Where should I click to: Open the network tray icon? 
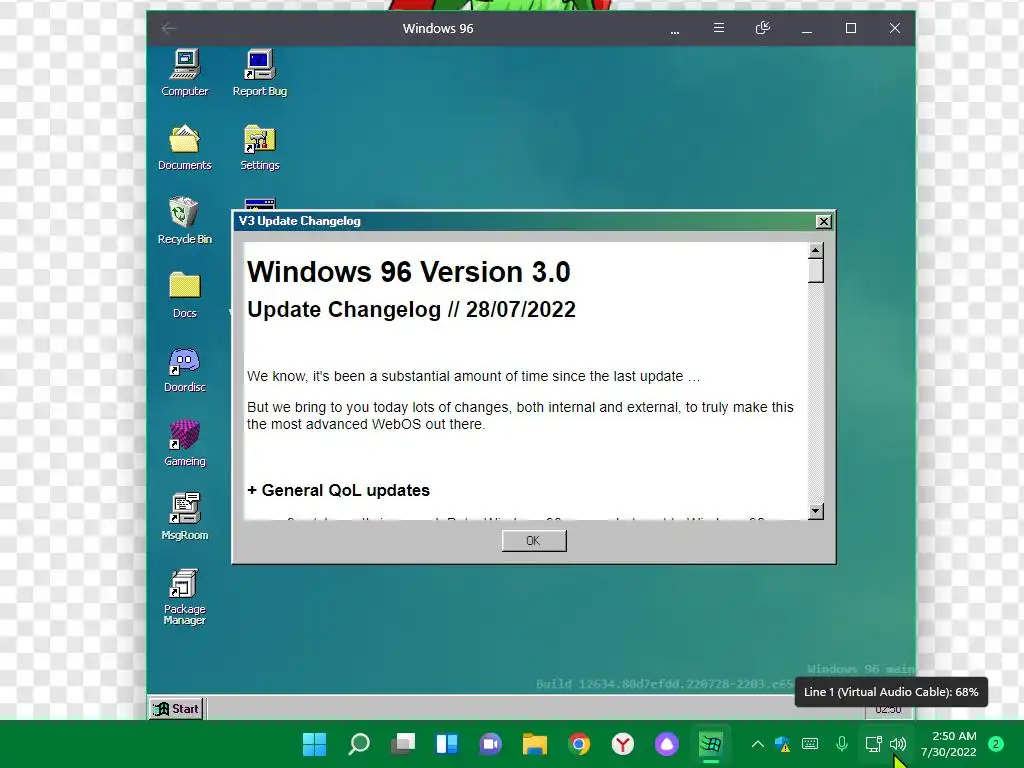(873, 744)
